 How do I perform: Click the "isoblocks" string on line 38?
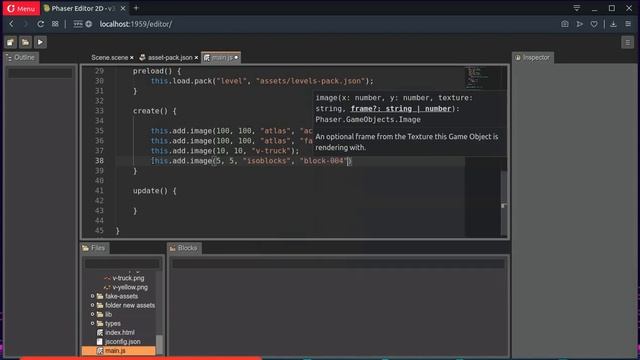pyautogui.click(x=267, y=161)
